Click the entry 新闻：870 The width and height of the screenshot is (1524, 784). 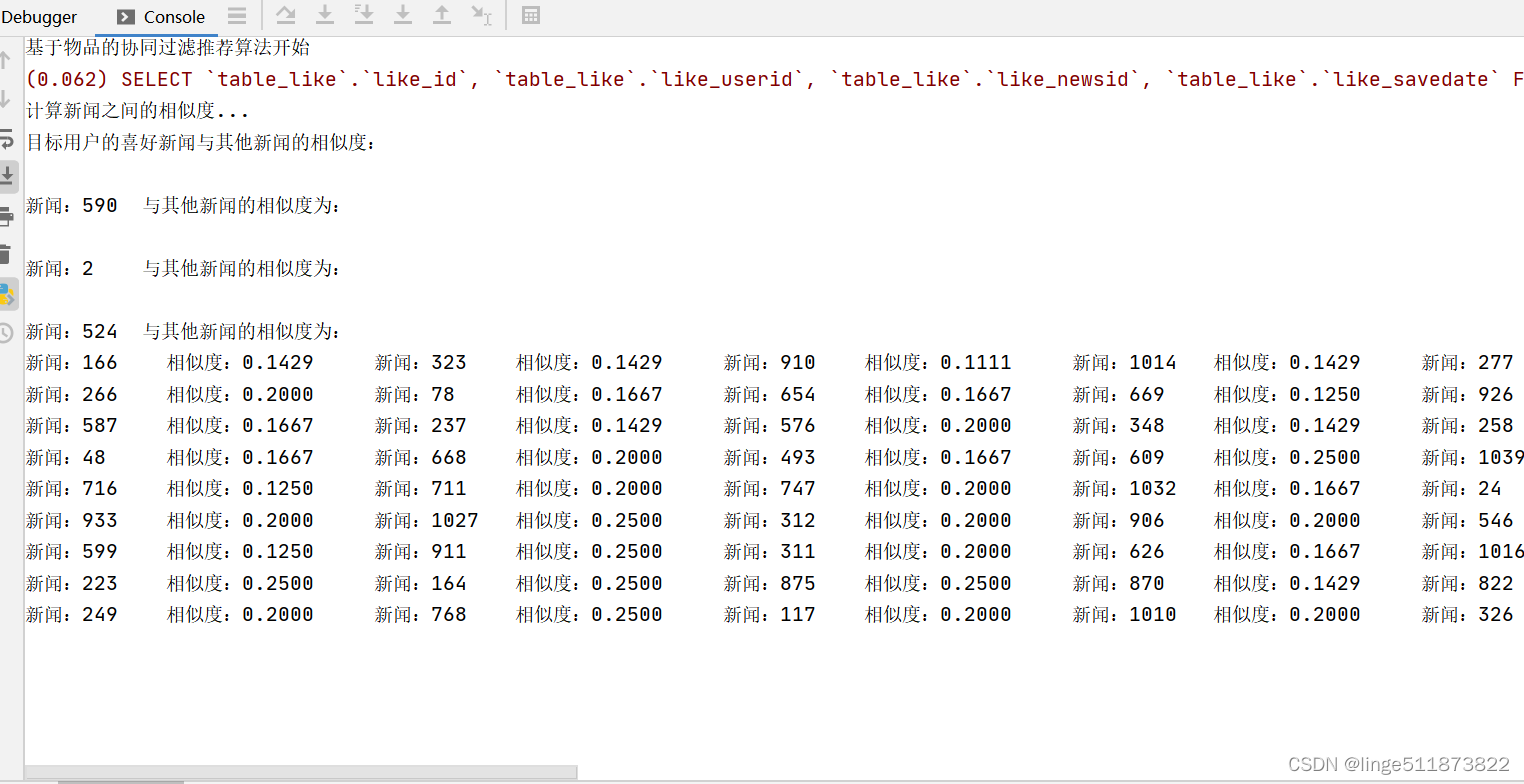[x=1119, y=583]
